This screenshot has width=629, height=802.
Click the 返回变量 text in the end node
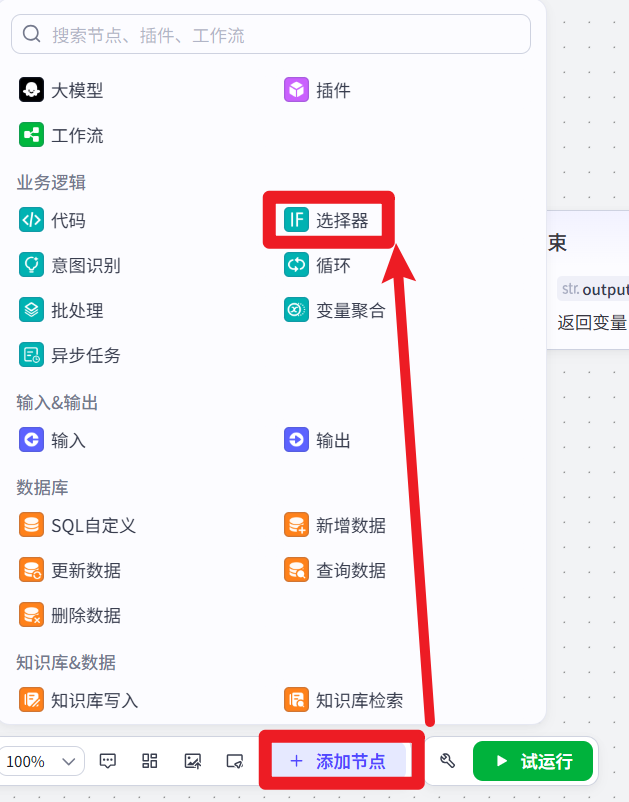tap(592, 322)
